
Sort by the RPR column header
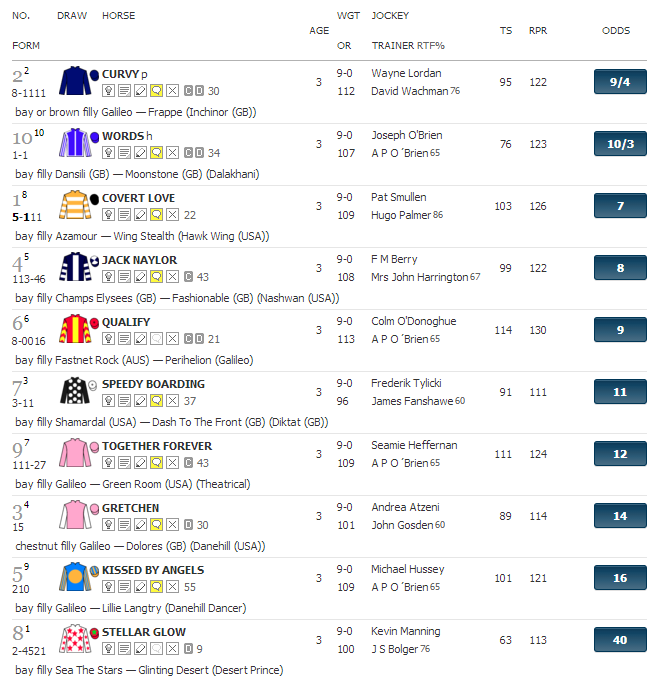click(538, 30)
